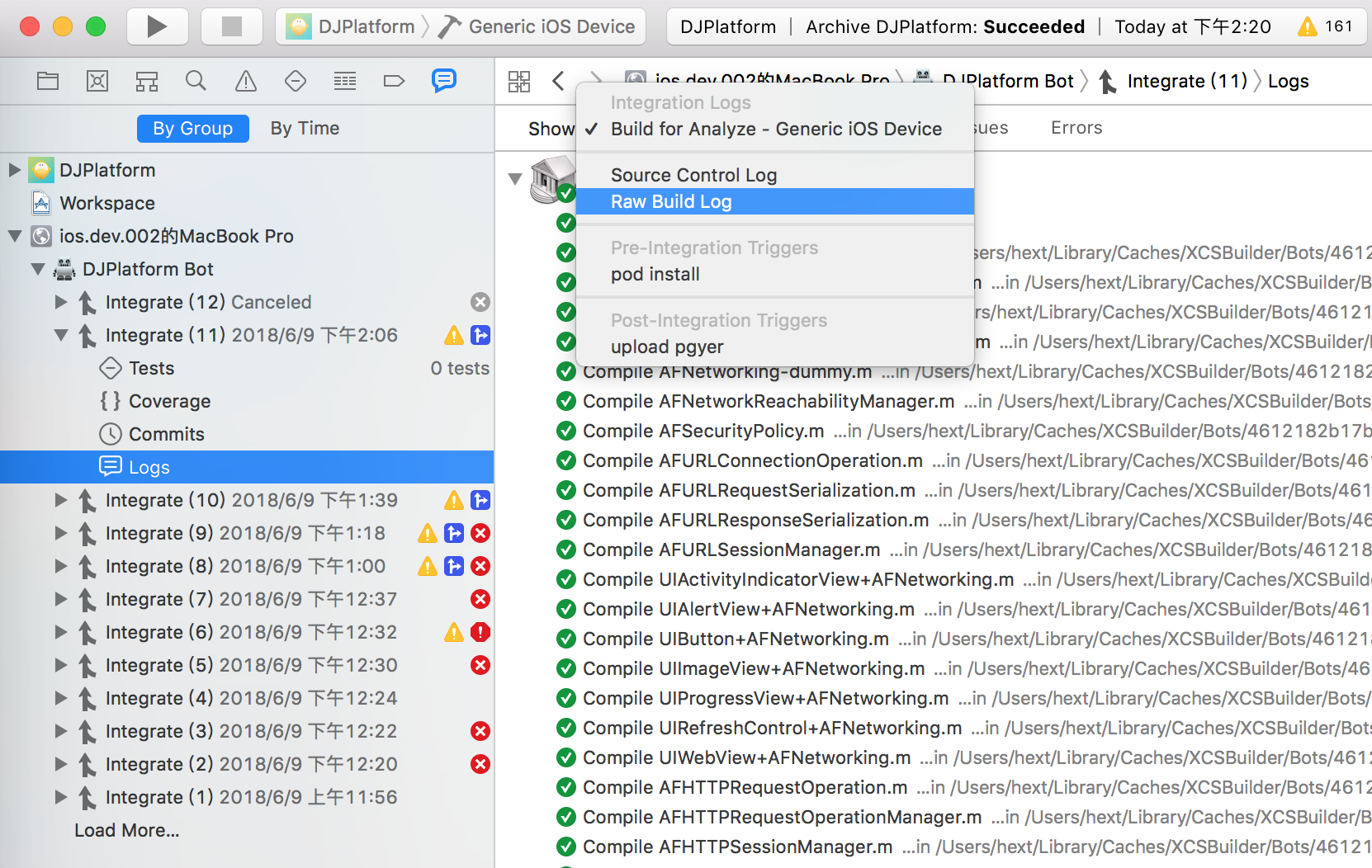
Task: Click the warning icon on Integrate (11)
Action: [454, 335]
